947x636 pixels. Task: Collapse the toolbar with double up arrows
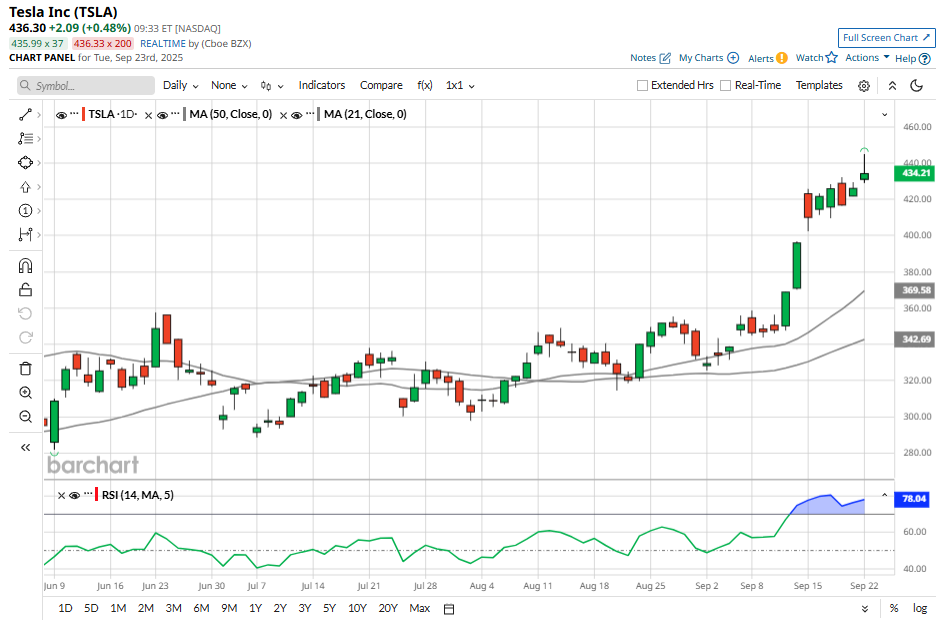click(892, 86)
